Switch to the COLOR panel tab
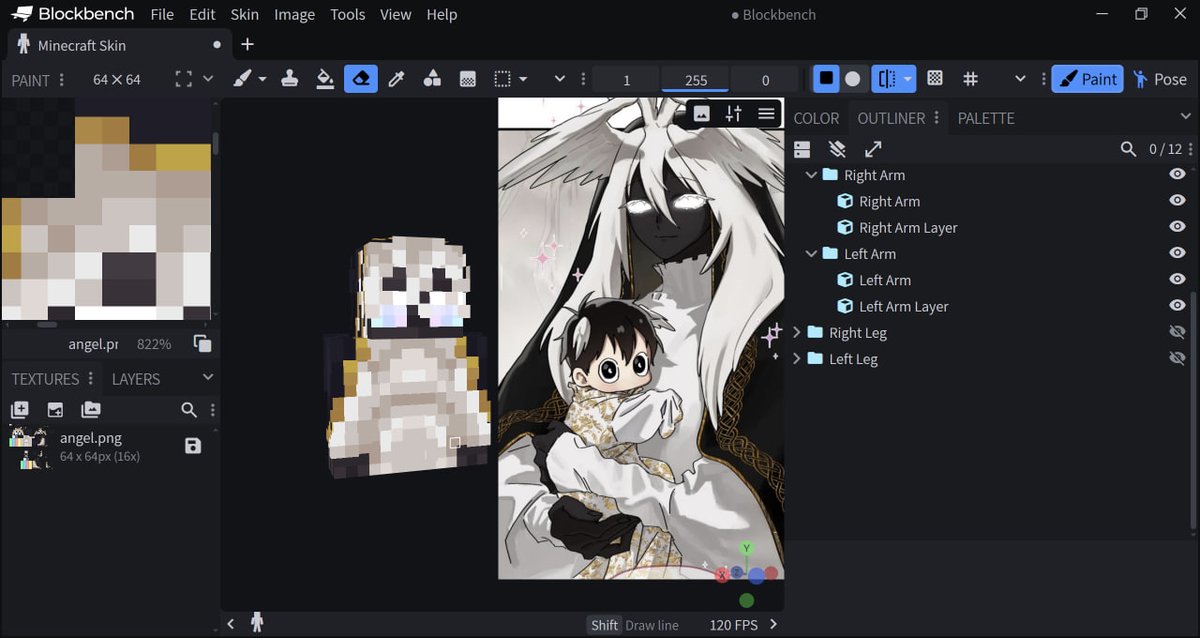 (x=816, y=118)
